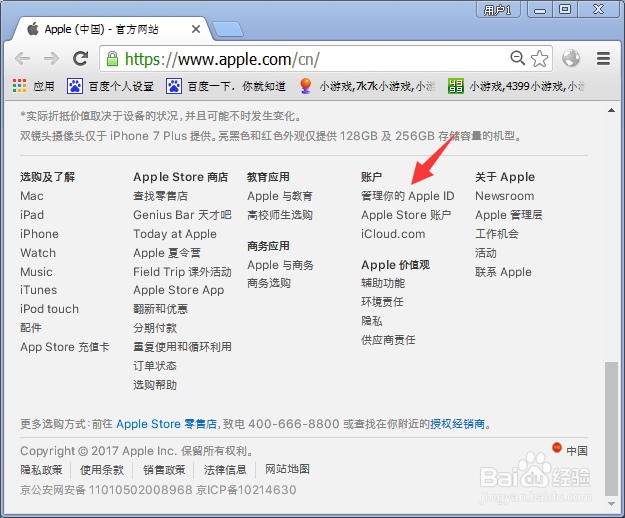
Task: Go to the iPad footer link
Action: point(32,215)
